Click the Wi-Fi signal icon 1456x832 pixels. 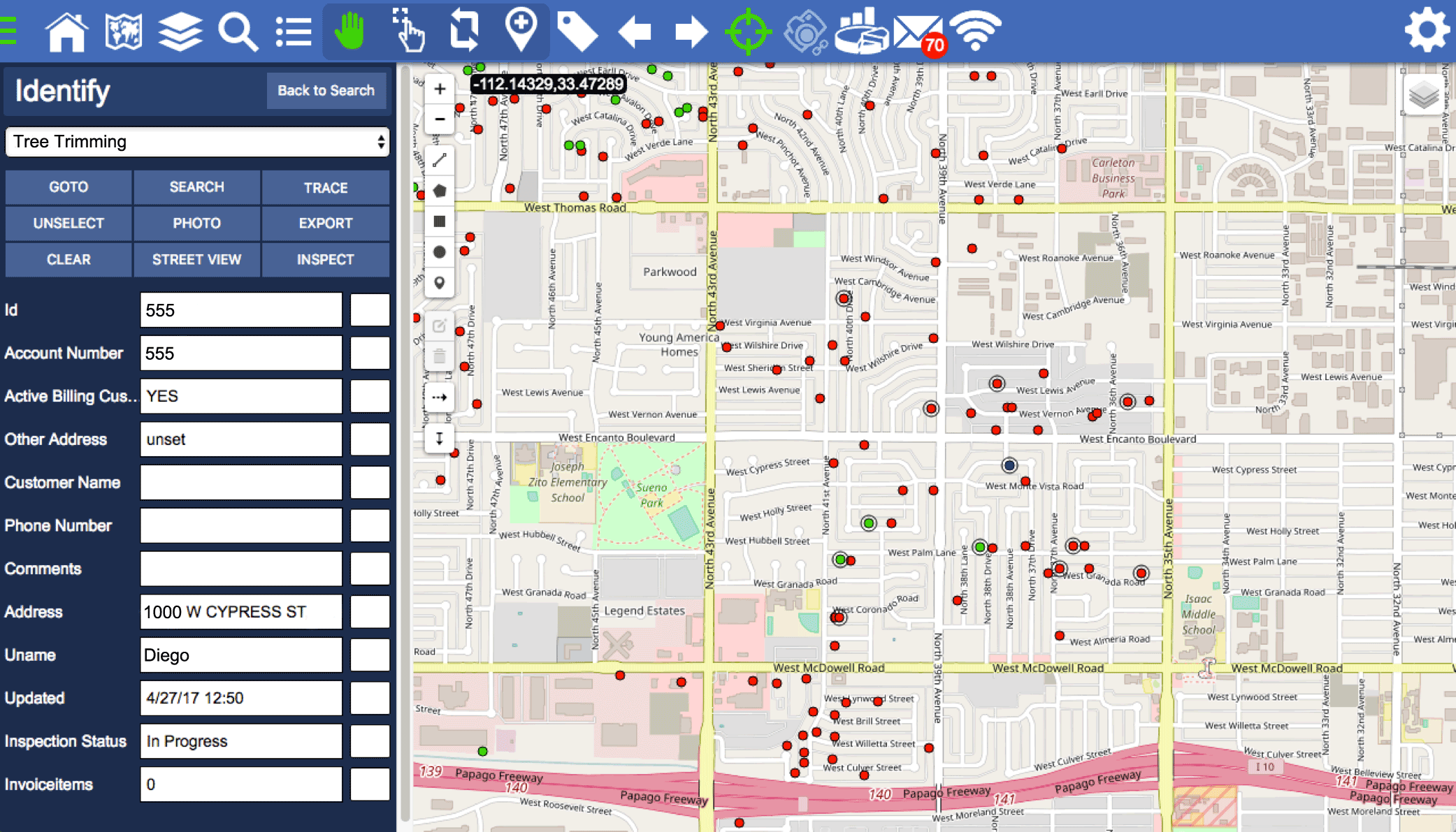976,31
